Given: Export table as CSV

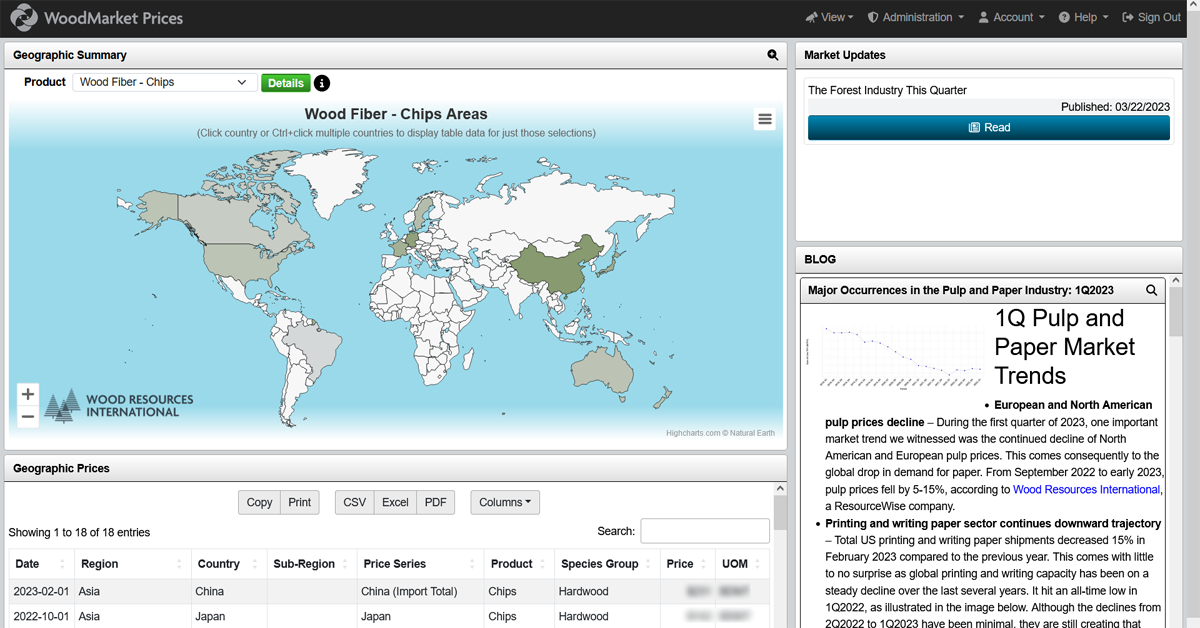Looking at the screenshot, I should [x=355, y=502].
